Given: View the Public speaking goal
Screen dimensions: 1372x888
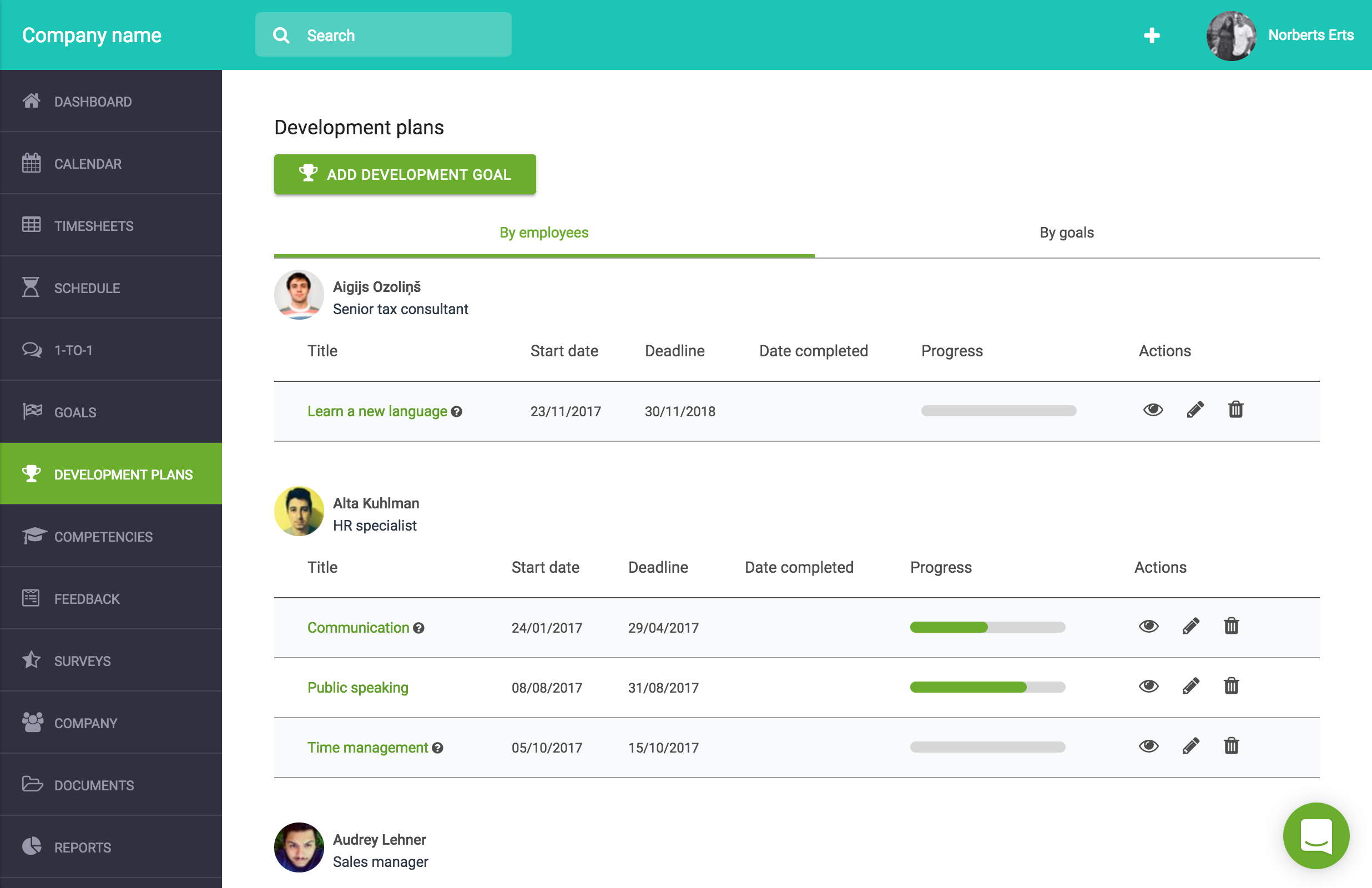Looking at the screenshot, I should [1148, 686].
